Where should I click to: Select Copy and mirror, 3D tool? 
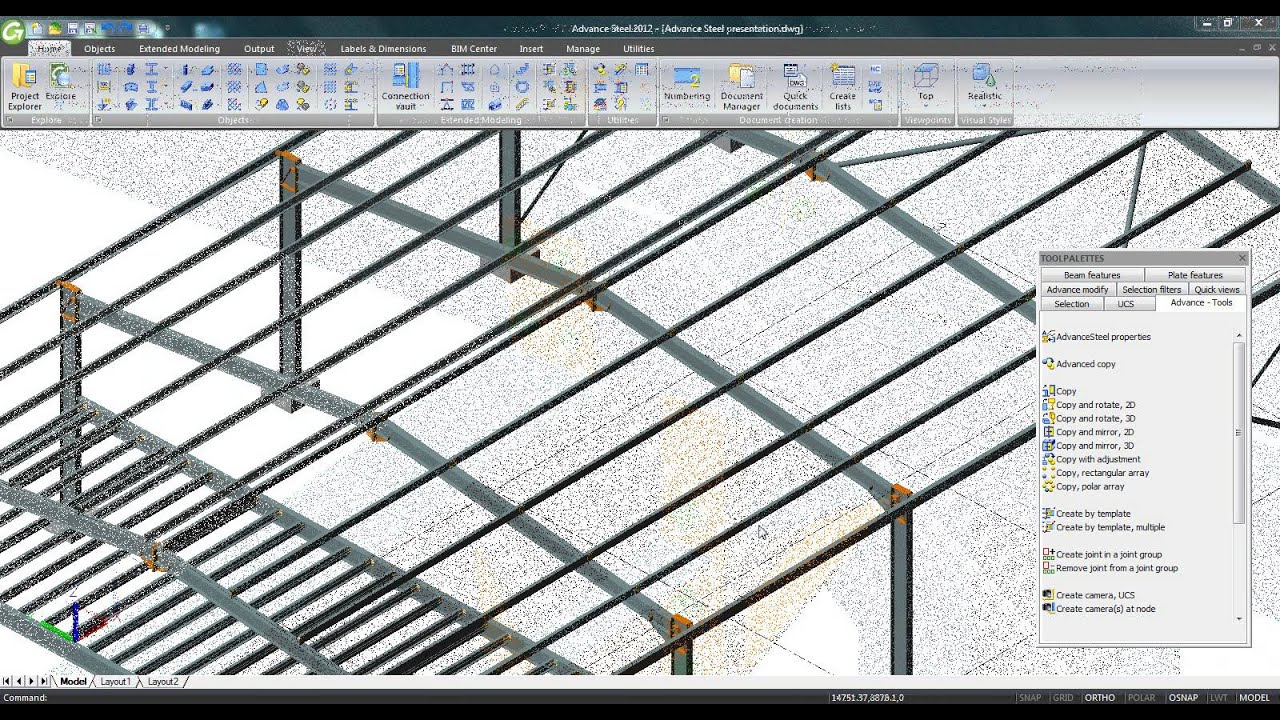pos(1097,445)
